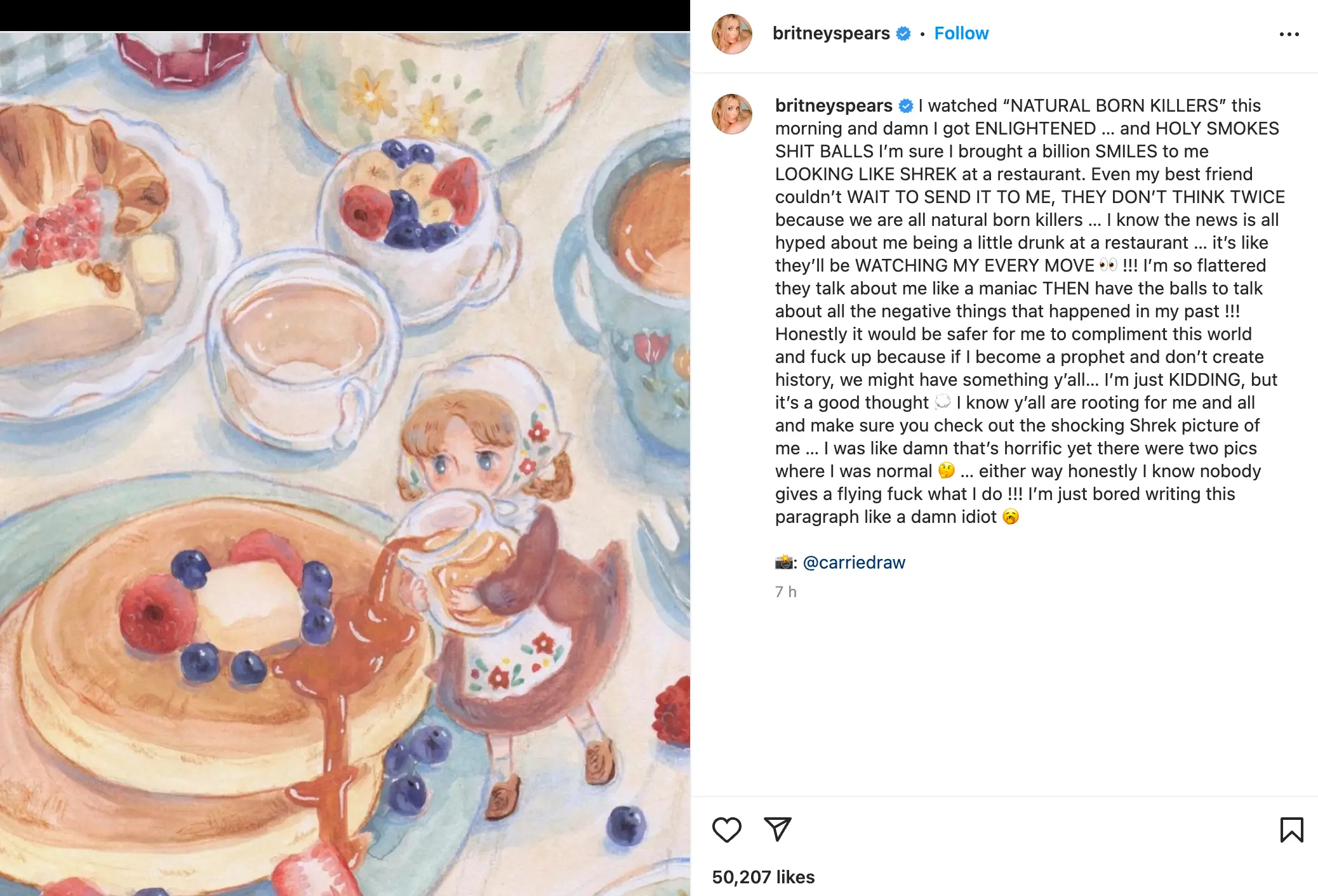Follow britneyspears

961,33
